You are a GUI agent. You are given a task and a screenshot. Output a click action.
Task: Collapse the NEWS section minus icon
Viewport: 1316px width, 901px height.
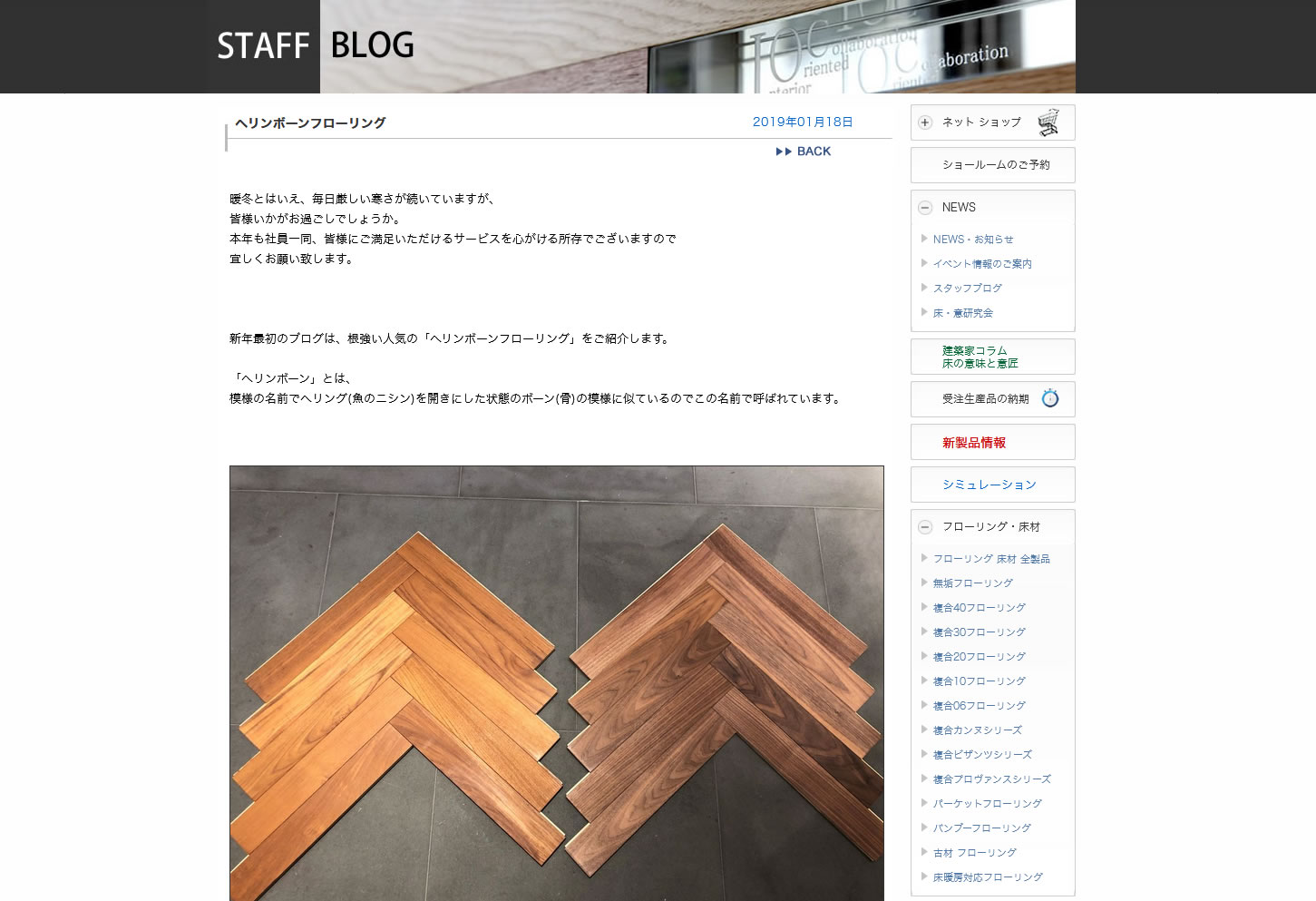[x=925, y=208]
